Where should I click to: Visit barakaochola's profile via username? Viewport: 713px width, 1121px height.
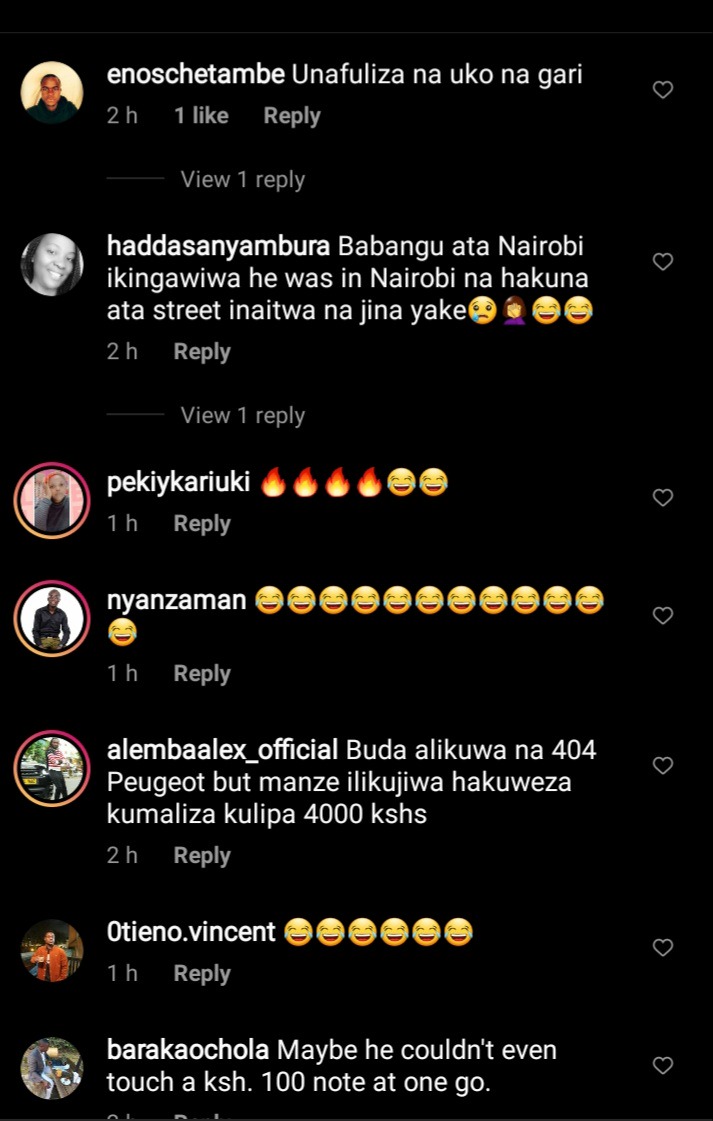point(188,1051)
